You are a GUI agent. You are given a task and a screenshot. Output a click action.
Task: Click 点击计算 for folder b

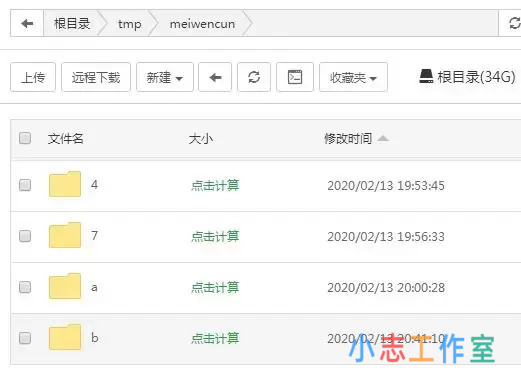click(215, 339)
